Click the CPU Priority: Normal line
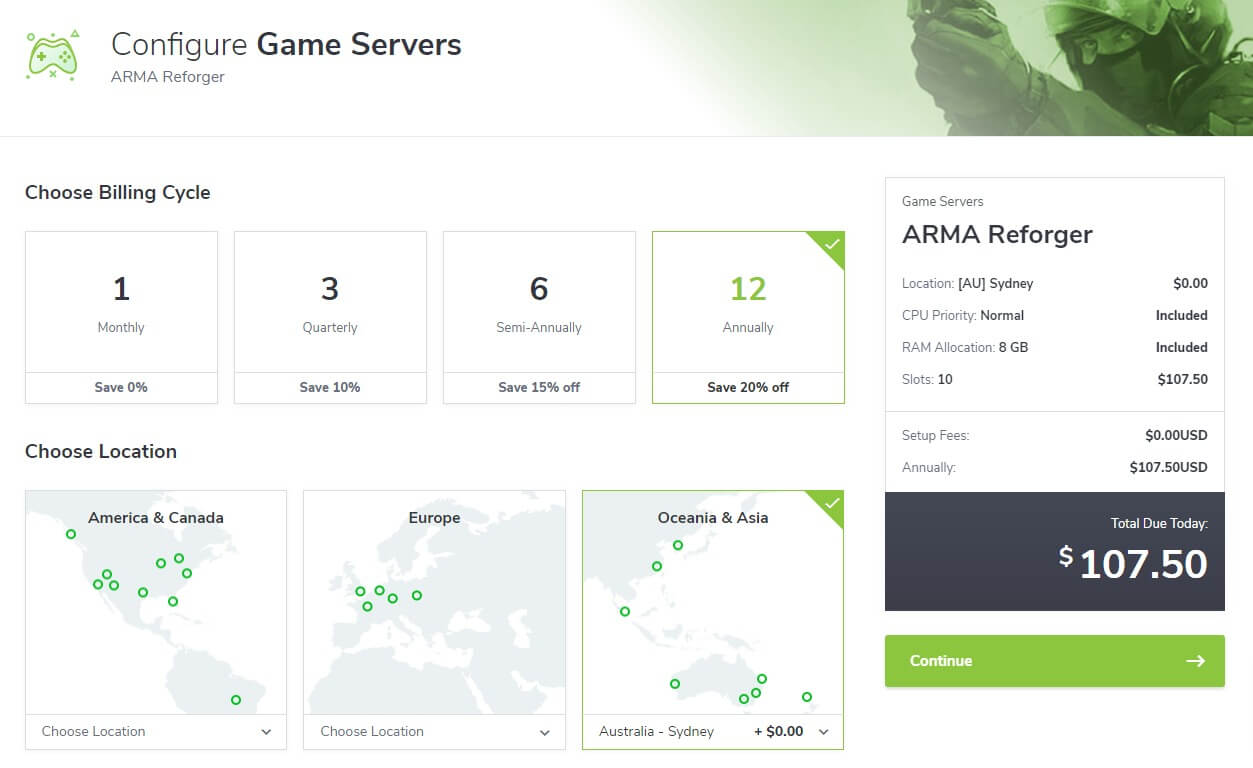1253x768 pixels. coord(1055,316)
